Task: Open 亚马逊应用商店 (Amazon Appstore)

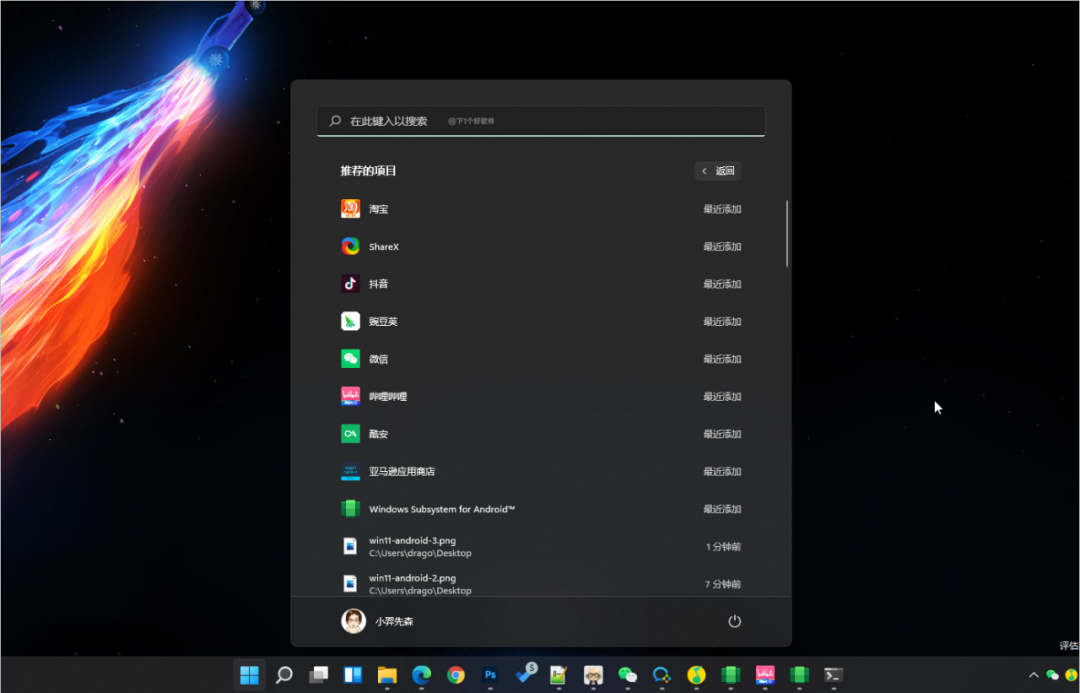Action: pyautogui.click(x=401, y=472)
